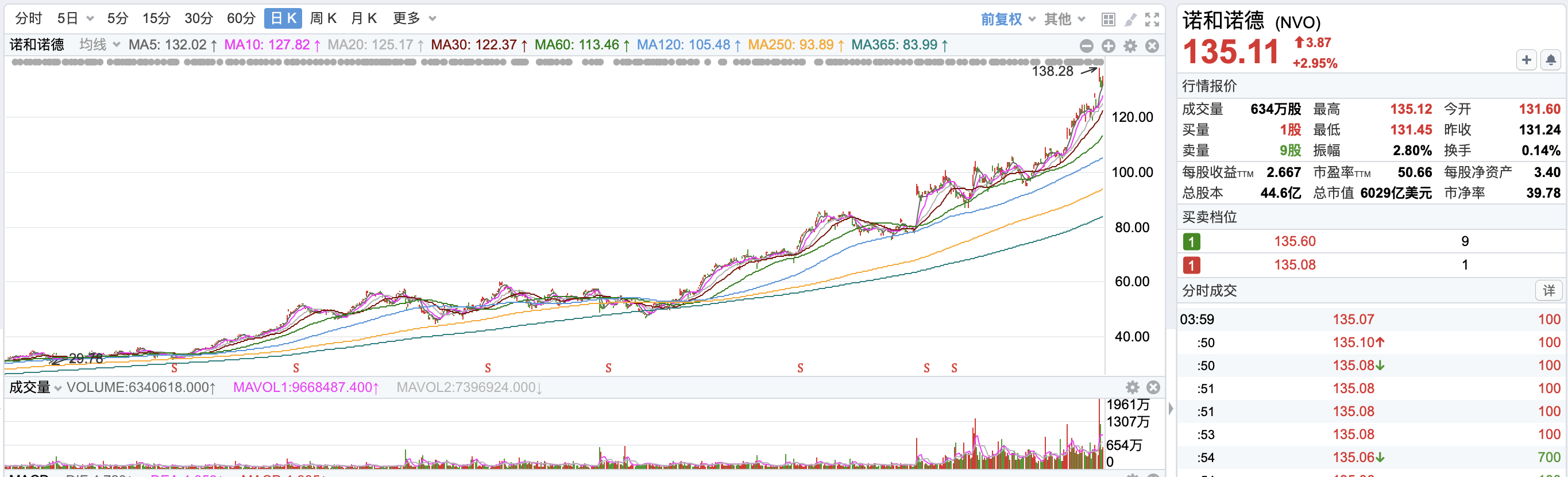Click the MA250: 93.89 label
This screenshot has height=477, width=1568.
pos(796,44)
